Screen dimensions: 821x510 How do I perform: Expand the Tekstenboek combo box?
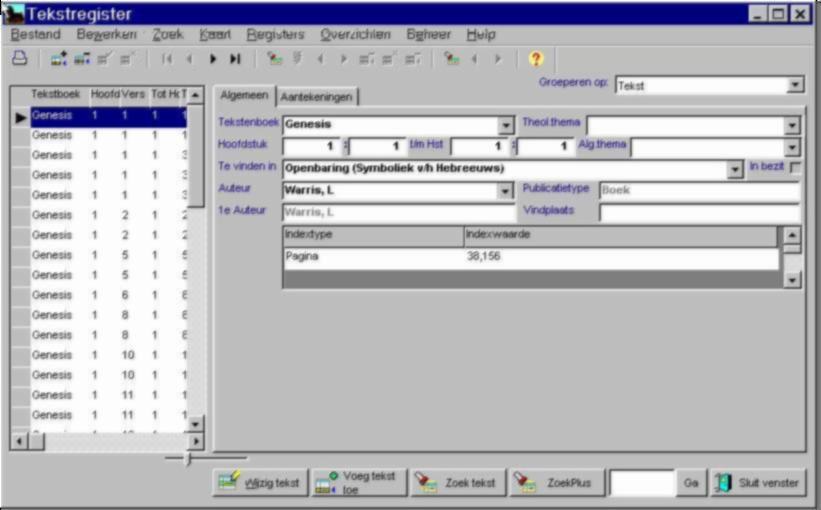(x=506, y=126)
